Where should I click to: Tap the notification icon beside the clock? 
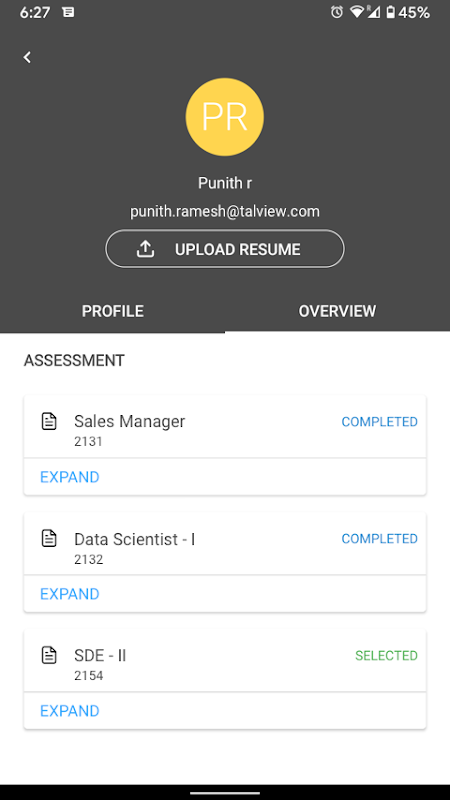(68, 12)
